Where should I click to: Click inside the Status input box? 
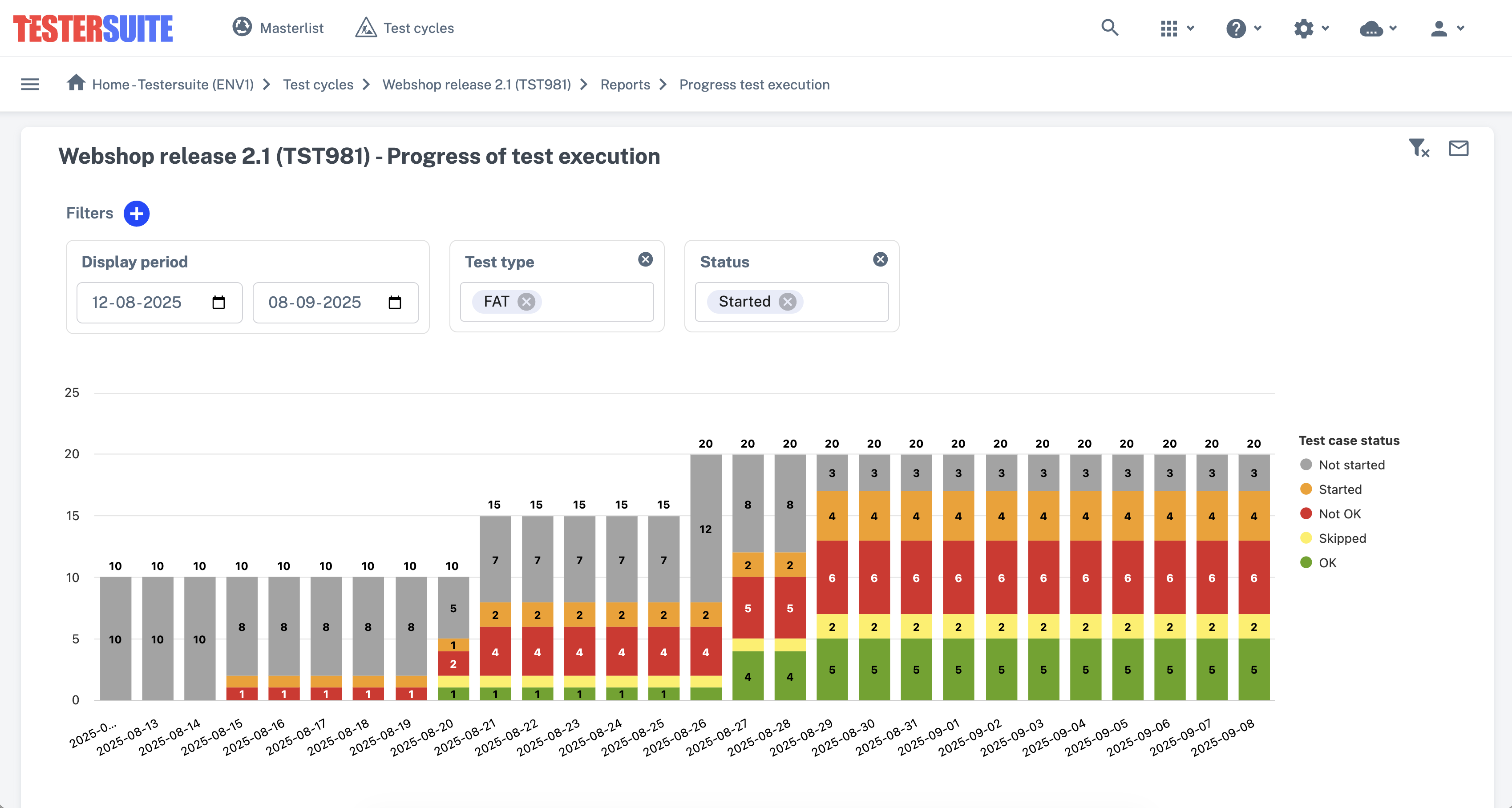pyautogui.click(x=792, y=302)
